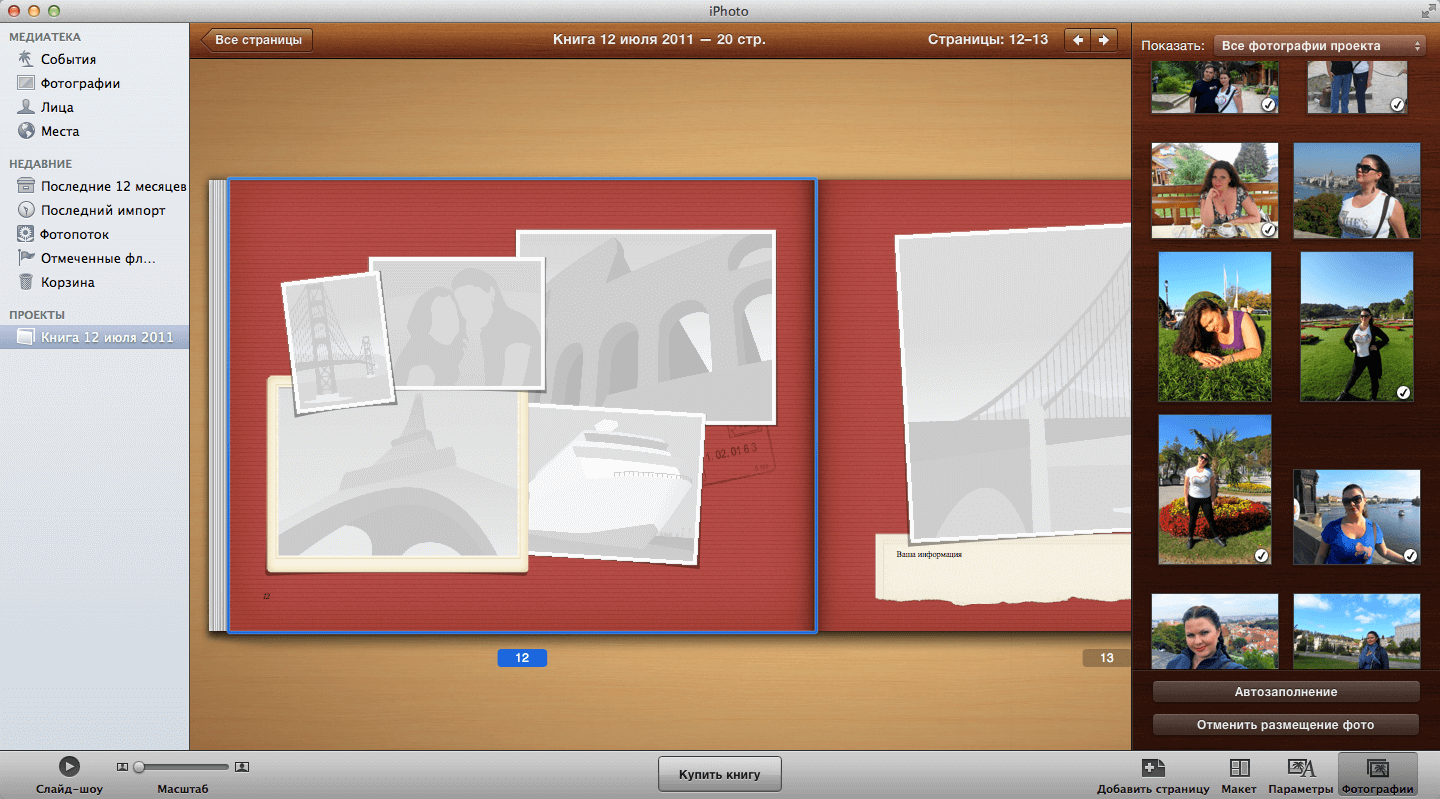The image size is (1440, 799).
Task: Open Faces (Лица) in the sidebar
Action: point(57,107)
